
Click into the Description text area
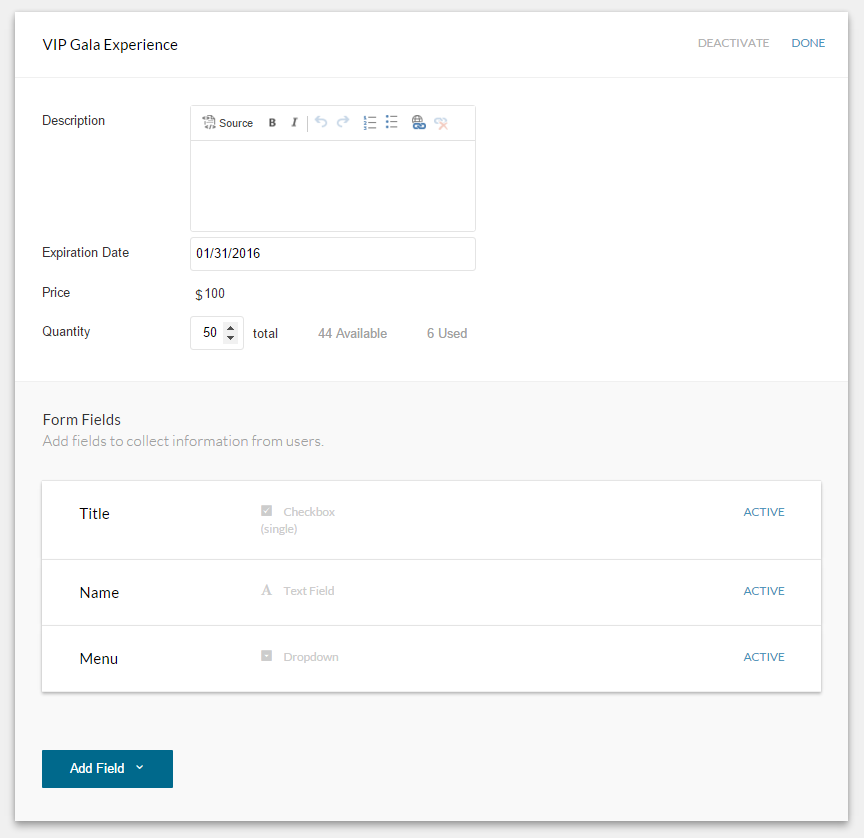[x=333, y=186]
